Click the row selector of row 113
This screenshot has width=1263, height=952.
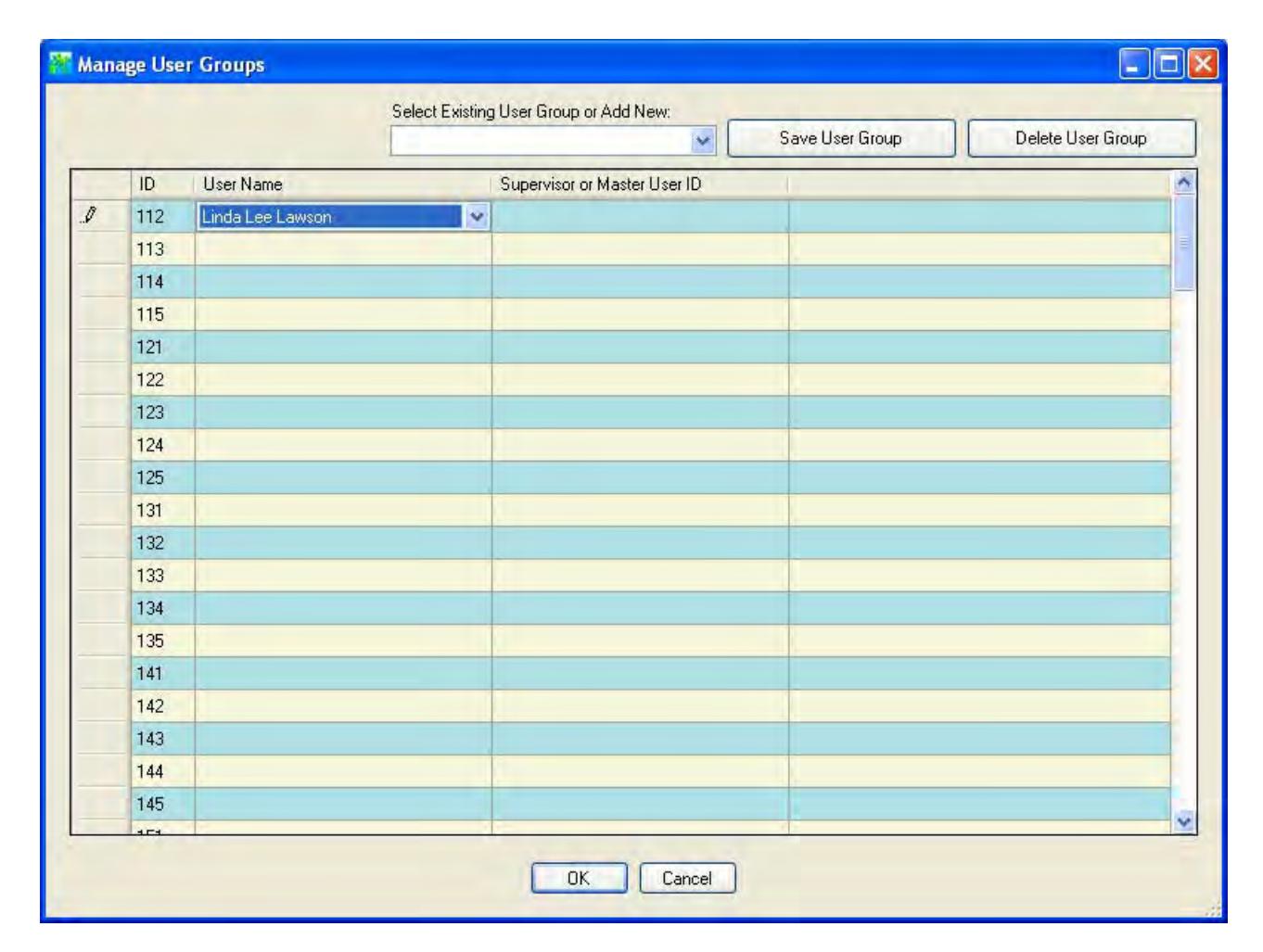tap(101, 249)
